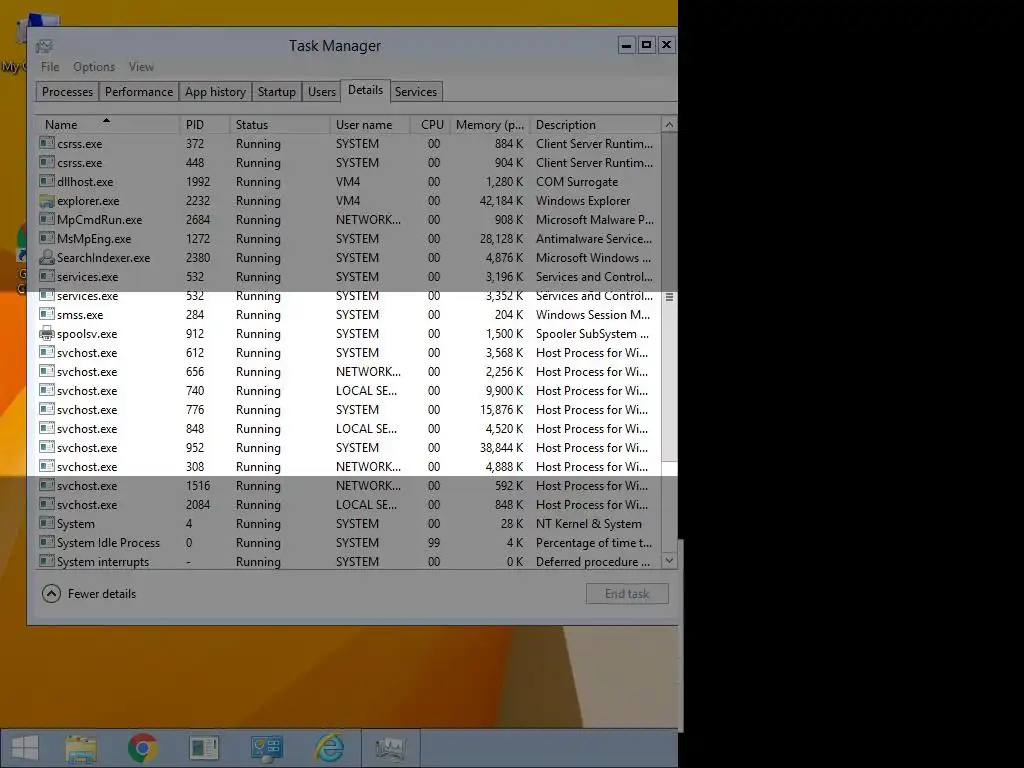
Task: Click the 'Spooler SubSystem' description cell
Action: [592, 333]
